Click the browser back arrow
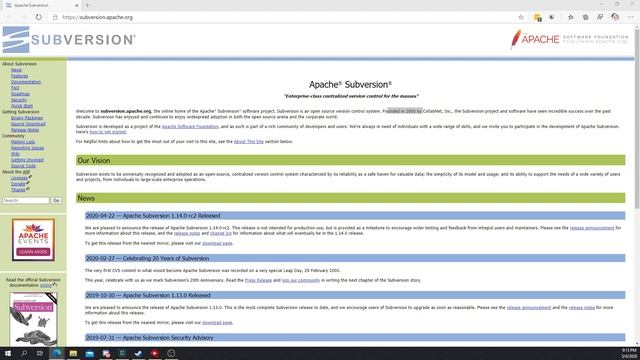The width and height of the screenshot is (640, 360). coord(9,17)
